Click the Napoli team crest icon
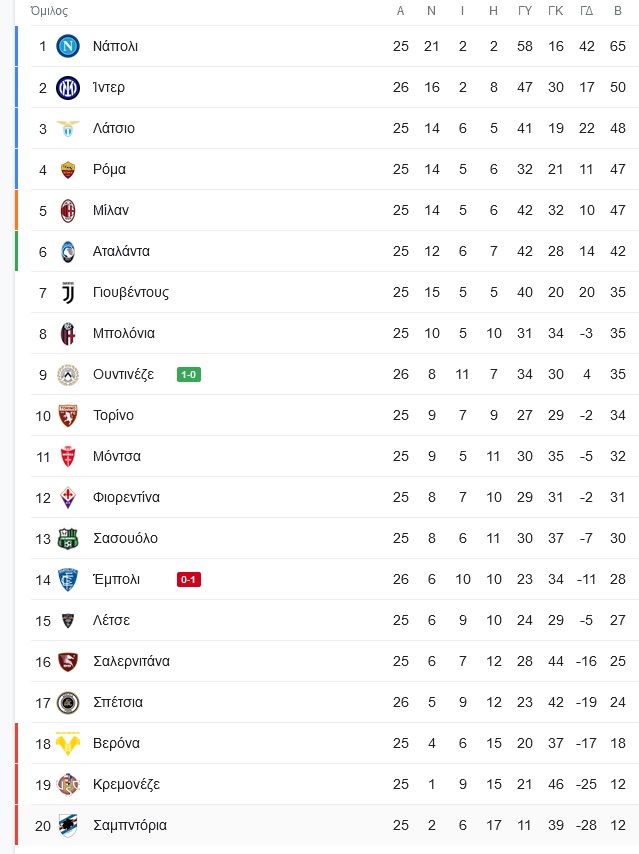Screen dimensions: 639x854 tap(68, 46)
